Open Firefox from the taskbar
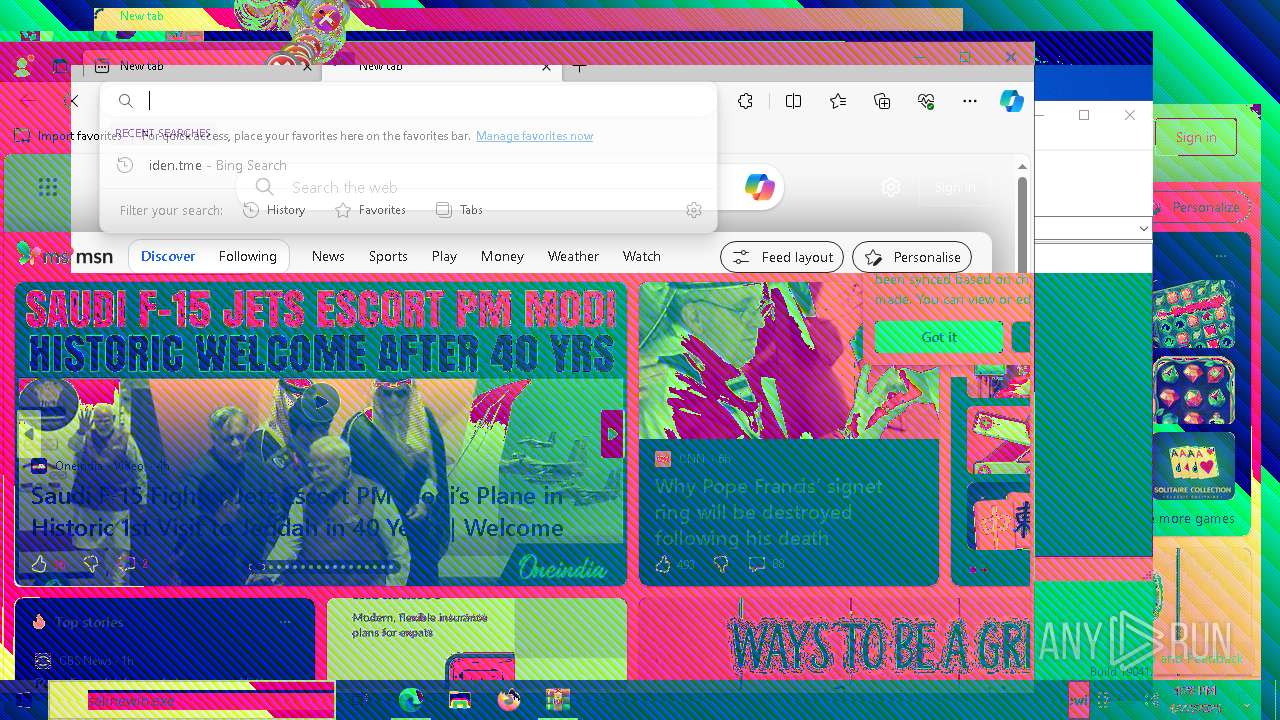The width and height of the screenshot is (1280, 720). [509, 700]
